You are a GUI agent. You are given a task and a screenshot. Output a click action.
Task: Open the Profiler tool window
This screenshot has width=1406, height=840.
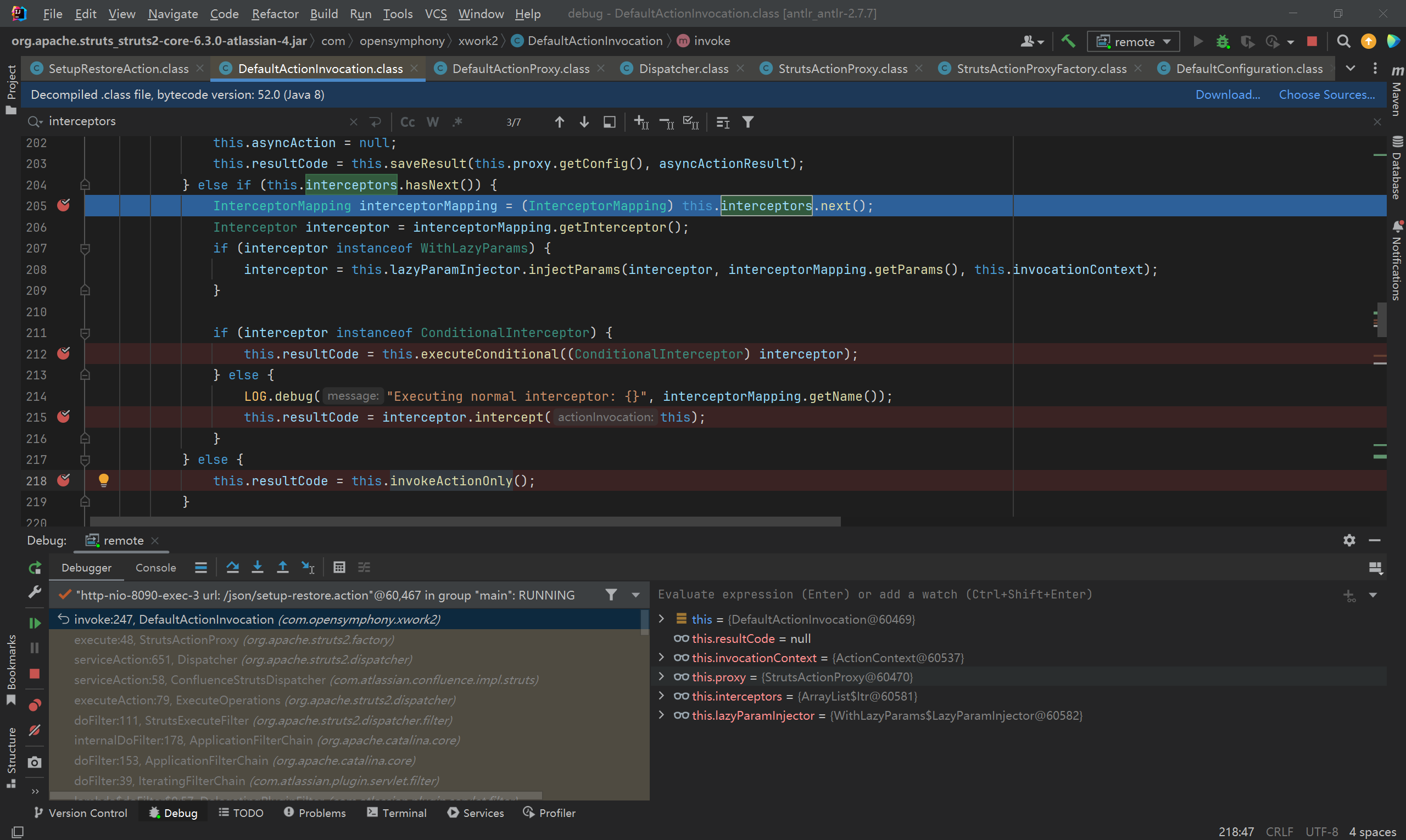[x=549, y=813]
